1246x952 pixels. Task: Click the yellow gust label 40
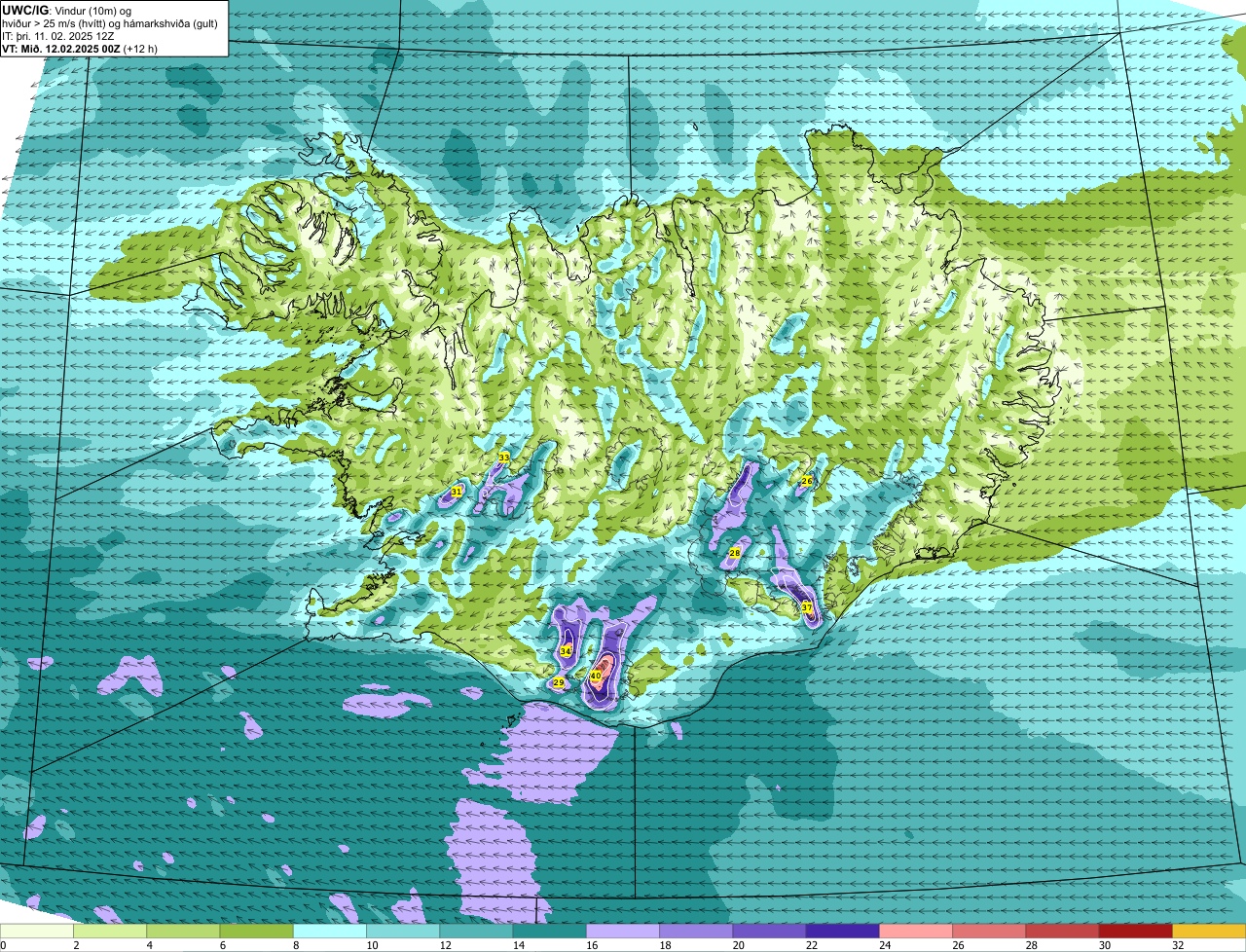point(595,676)
